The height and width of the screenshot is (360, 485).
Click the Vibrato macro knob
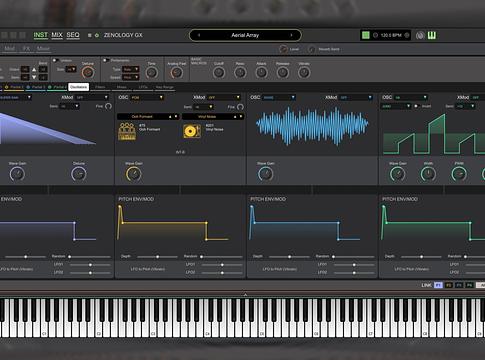304,72
